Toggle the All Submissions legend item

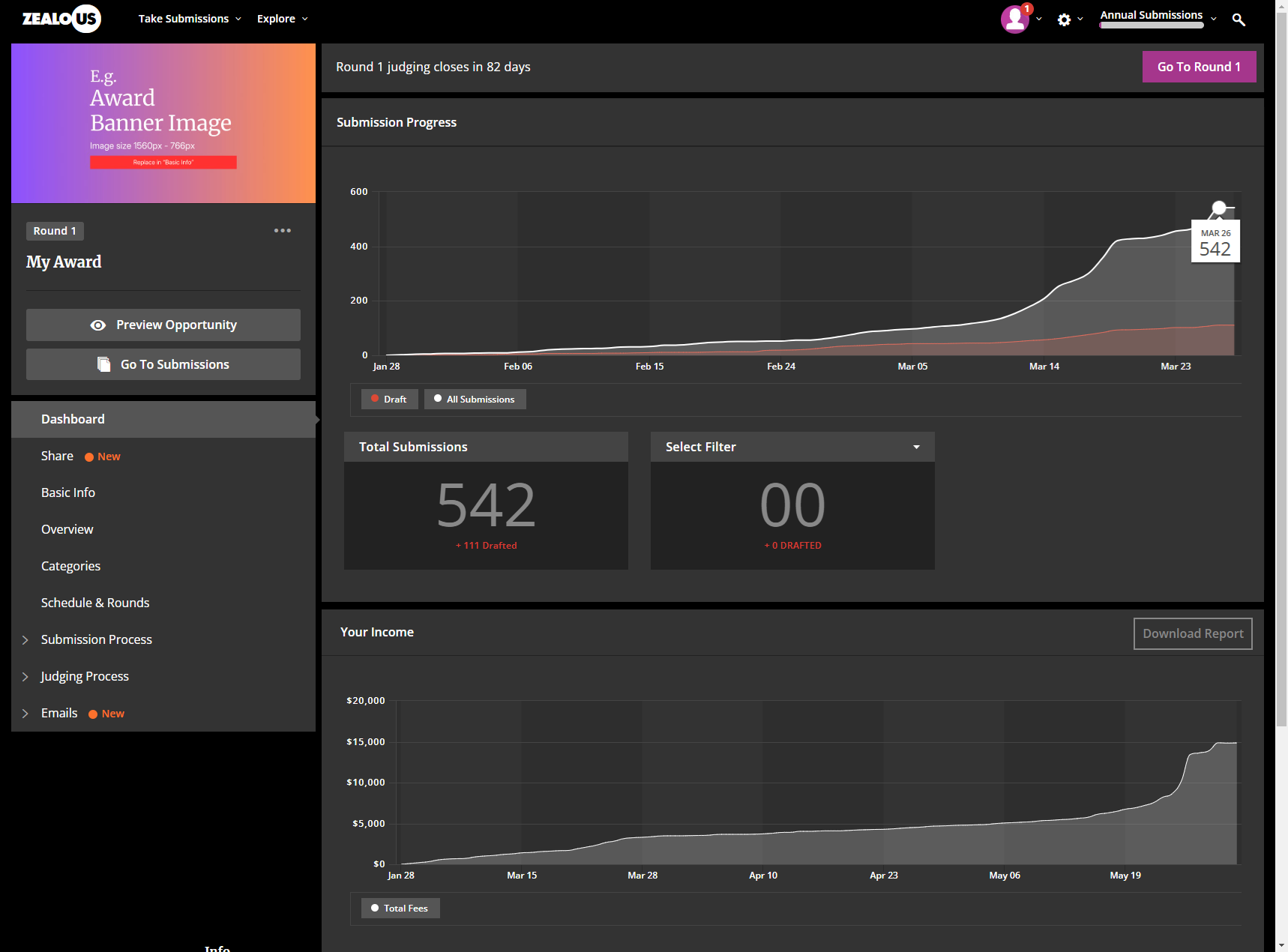(475, 400)
